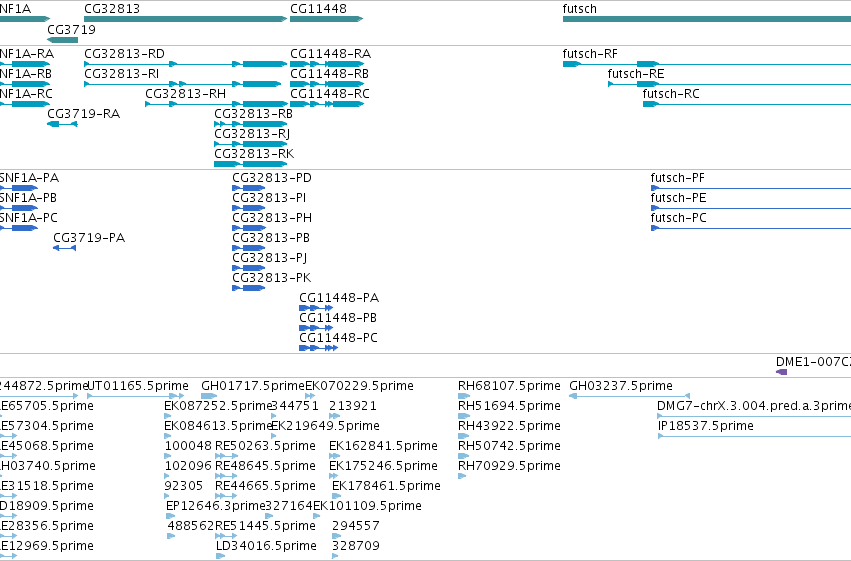Select the RE44665.5prime EST

pos(226,496)
